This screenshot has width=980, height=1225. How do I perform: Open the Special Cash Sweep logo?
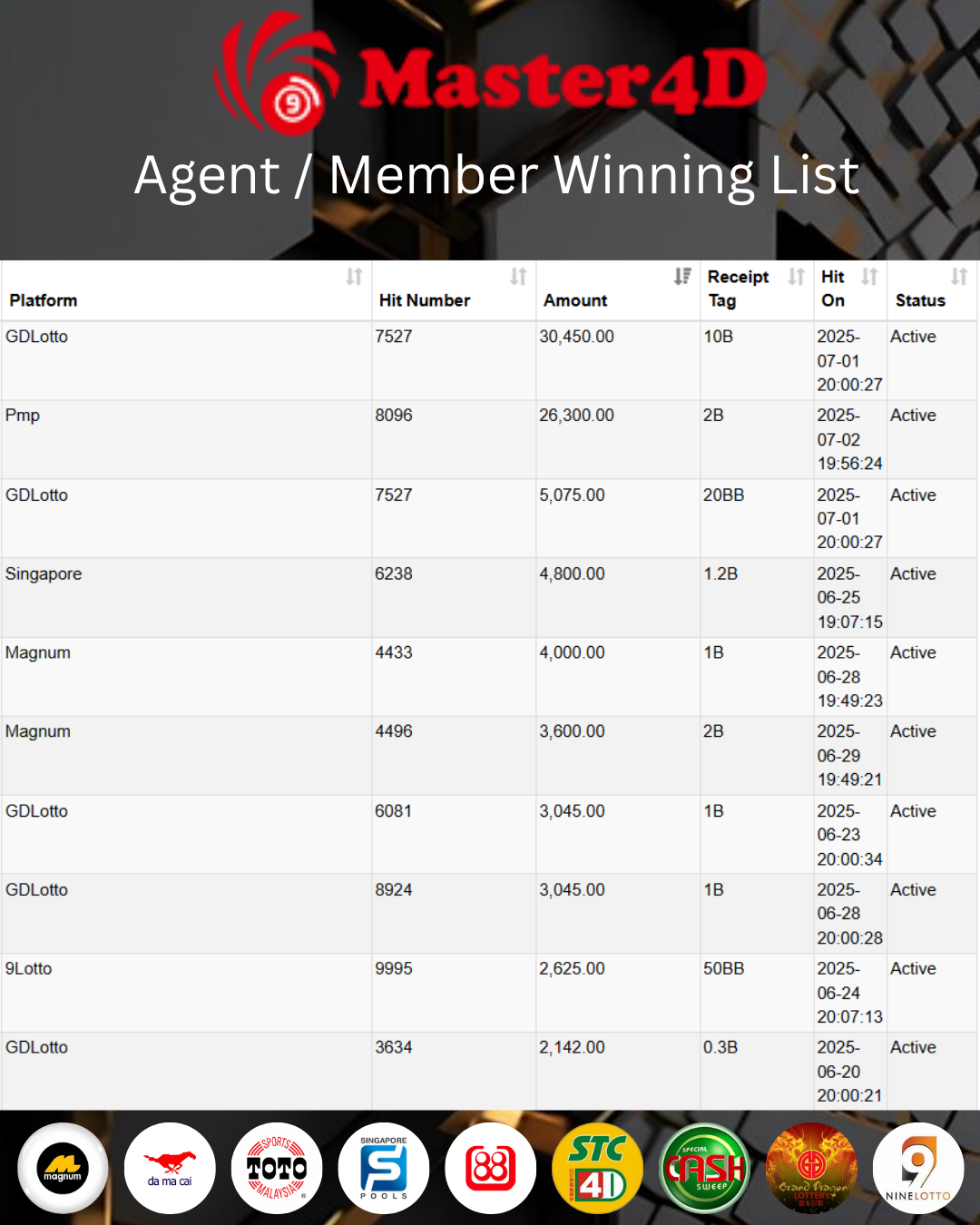coord(705,1168)
